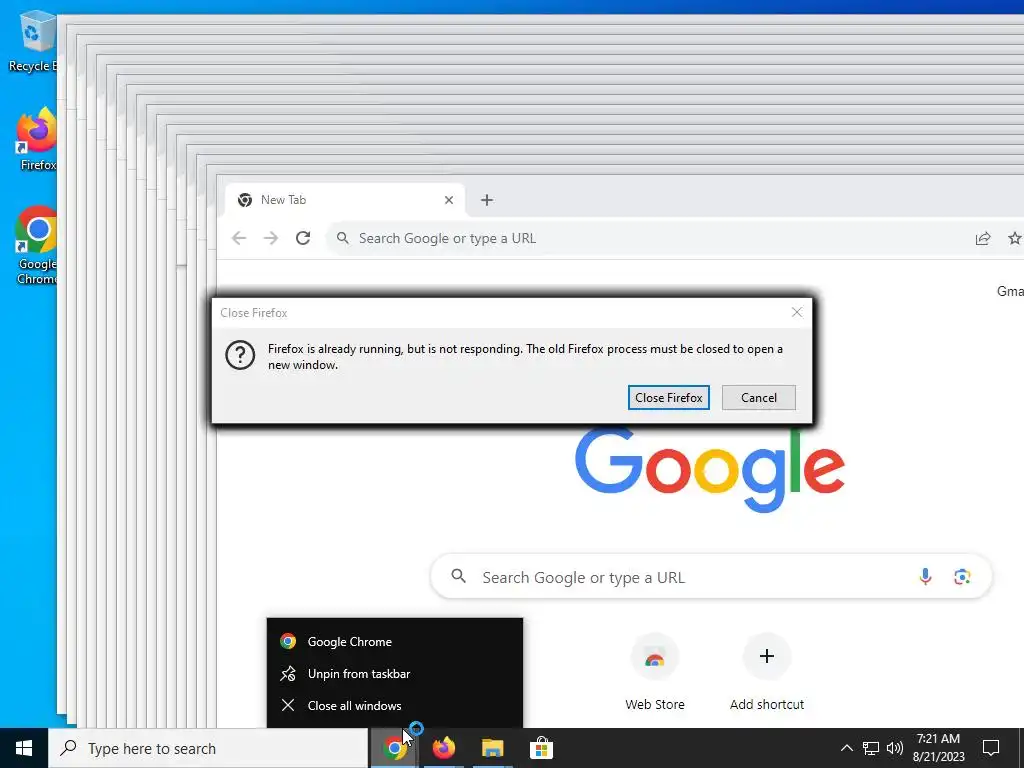Click the Chrome icon on New Tab tab
The height and width of the screenshot is (768, 1024).
[x=245, y=200]
